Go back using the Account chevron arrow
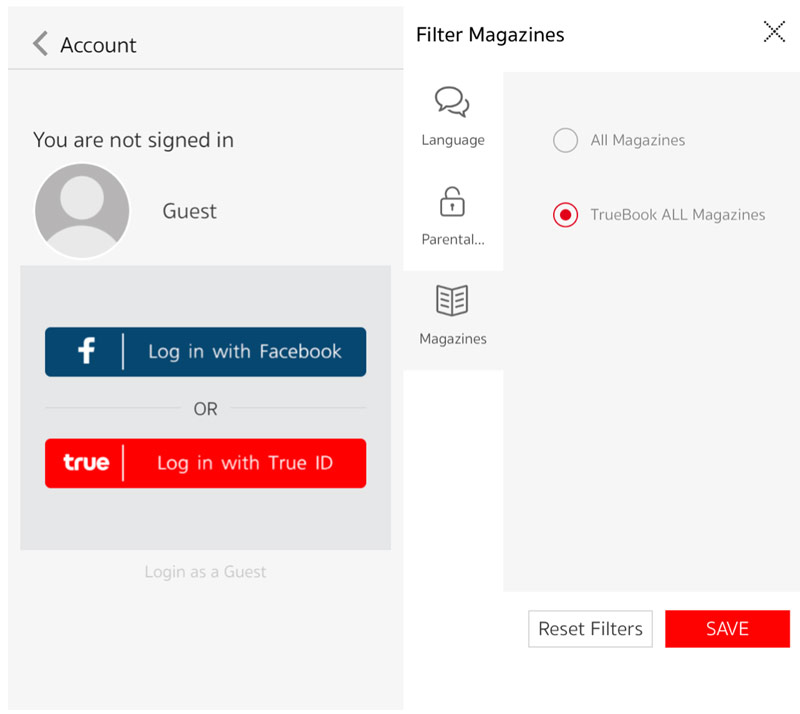800x714 pixels. (40, 44)
